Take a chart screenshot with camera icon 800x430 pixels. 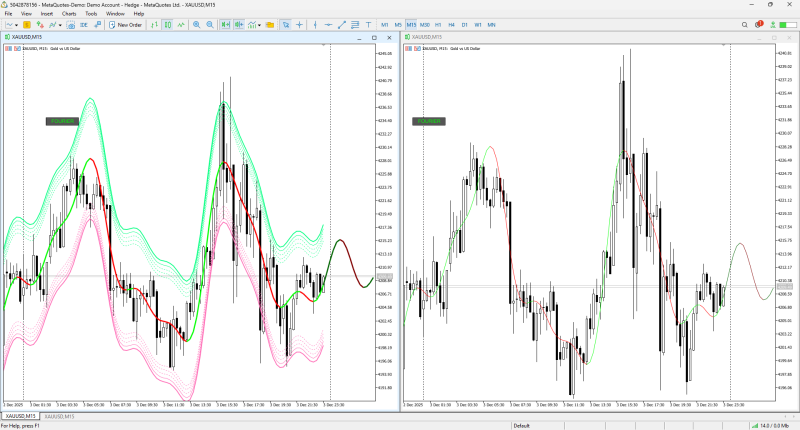pos(71,24)
